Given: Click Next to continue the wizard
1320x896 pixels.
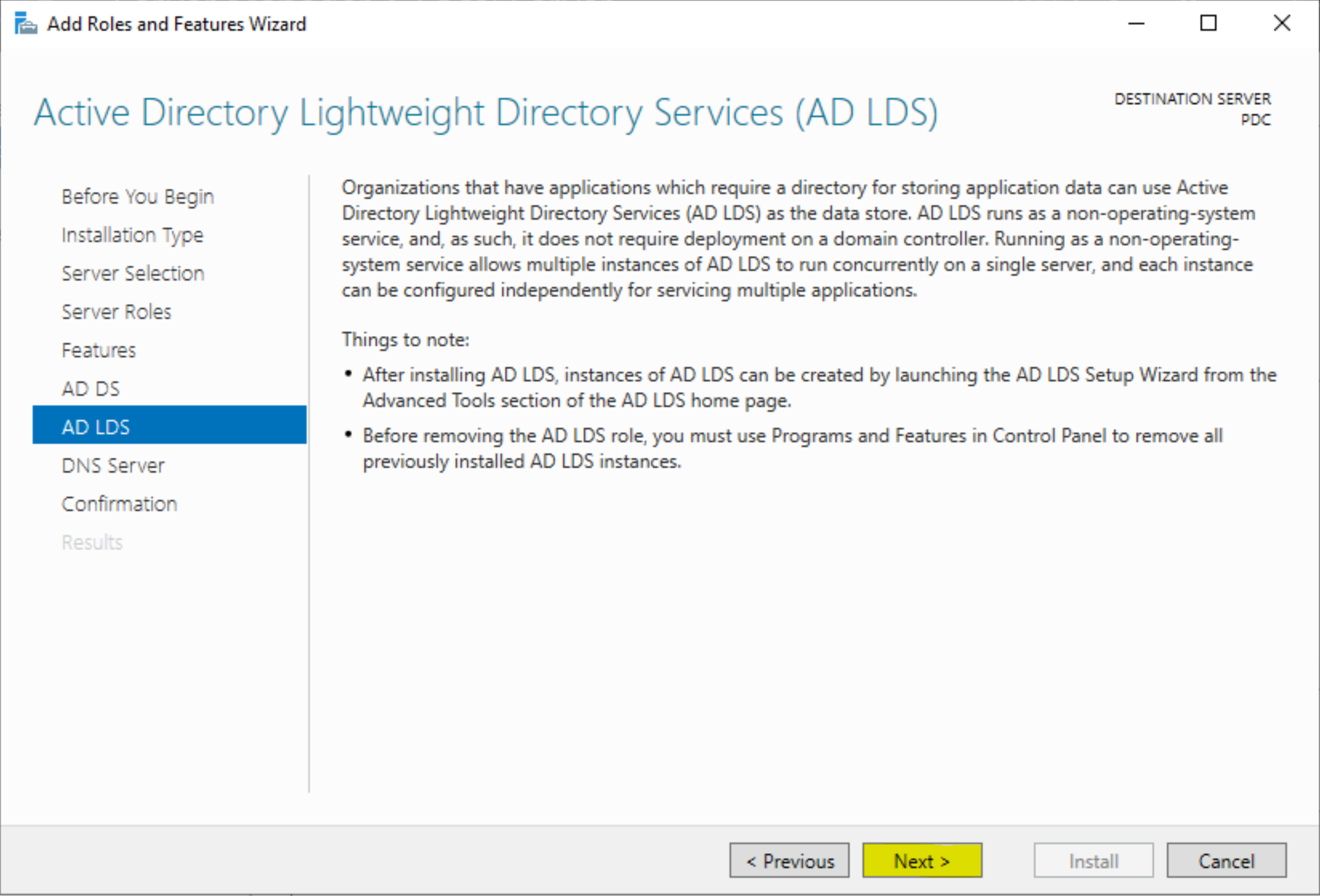Looking at the screenshot, I should coord(922,860).
